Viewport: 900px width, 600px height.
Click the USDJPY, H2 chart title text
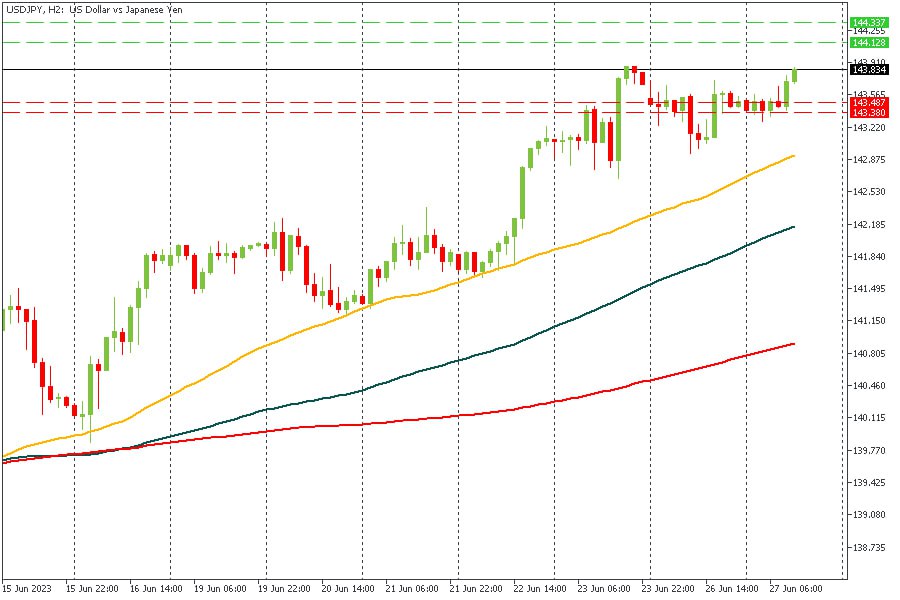95,10
